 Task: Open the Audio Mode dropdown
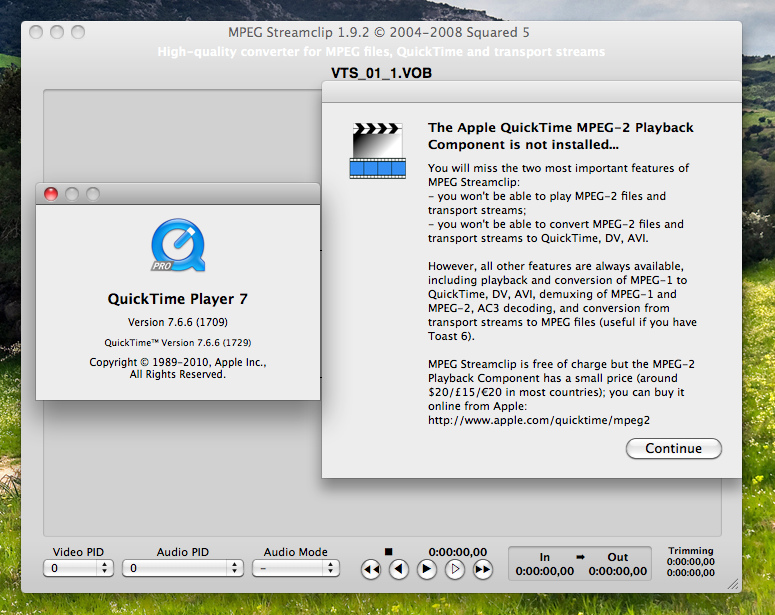pyautogui.click(x=296, y=568)
